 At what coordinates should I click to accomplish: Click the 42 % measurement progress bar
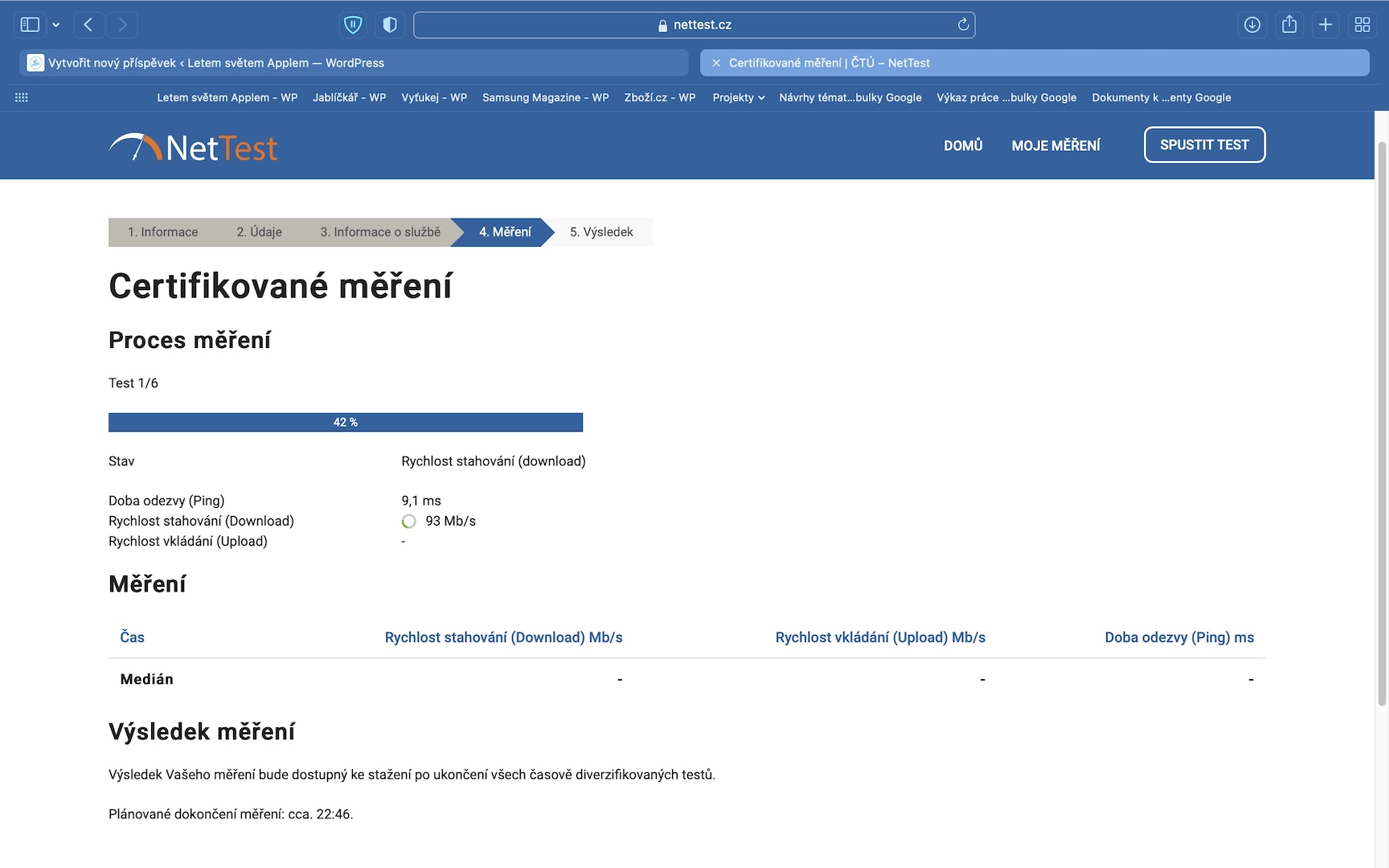pyautogui.click(x=346, y=422)
